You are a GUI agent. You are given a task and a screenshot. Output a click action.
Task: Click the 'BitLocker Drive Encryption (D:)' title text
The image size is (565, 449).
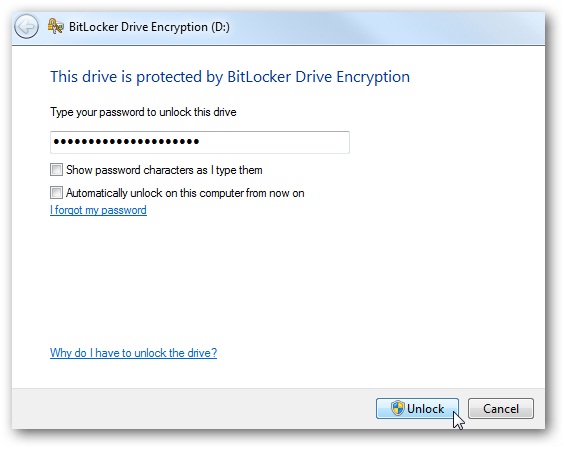pos(149,27)
